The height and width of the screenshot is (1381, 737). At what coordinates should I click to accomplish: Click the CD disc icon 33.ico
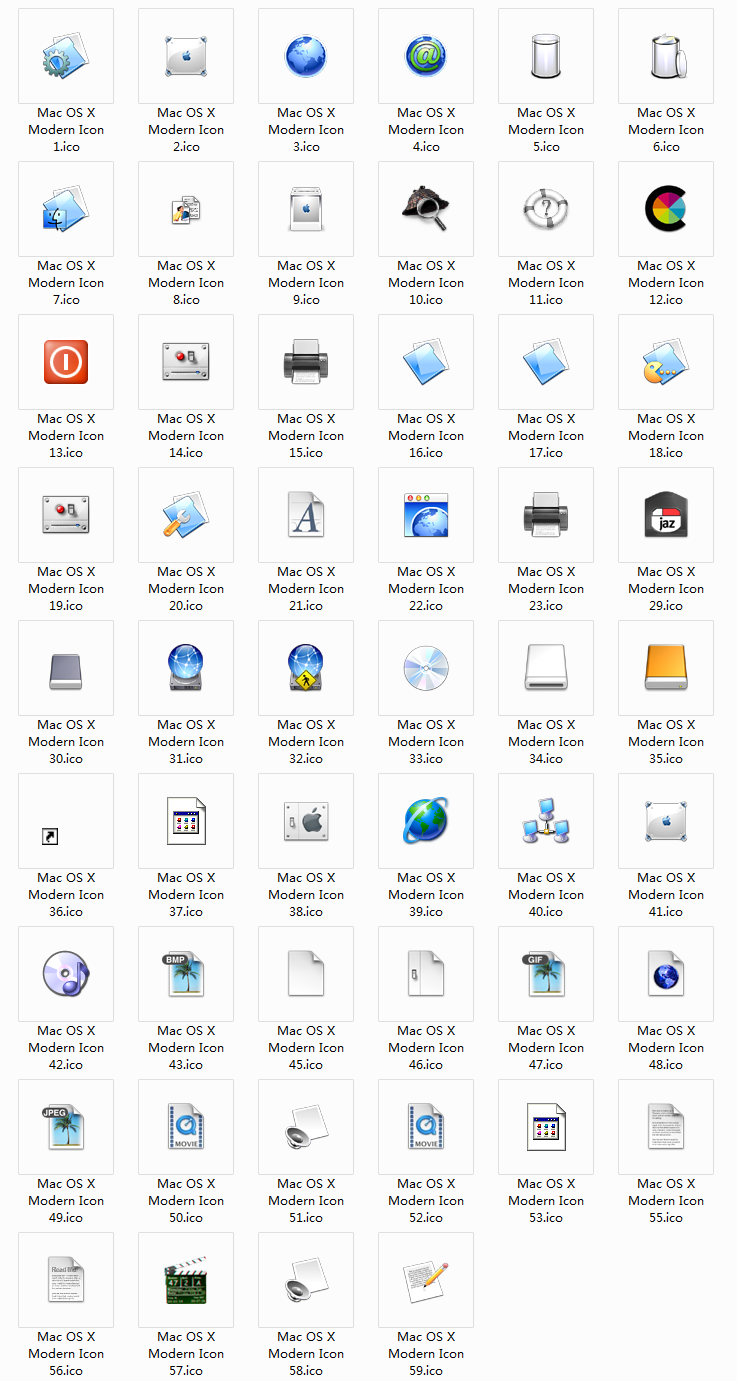426,668
